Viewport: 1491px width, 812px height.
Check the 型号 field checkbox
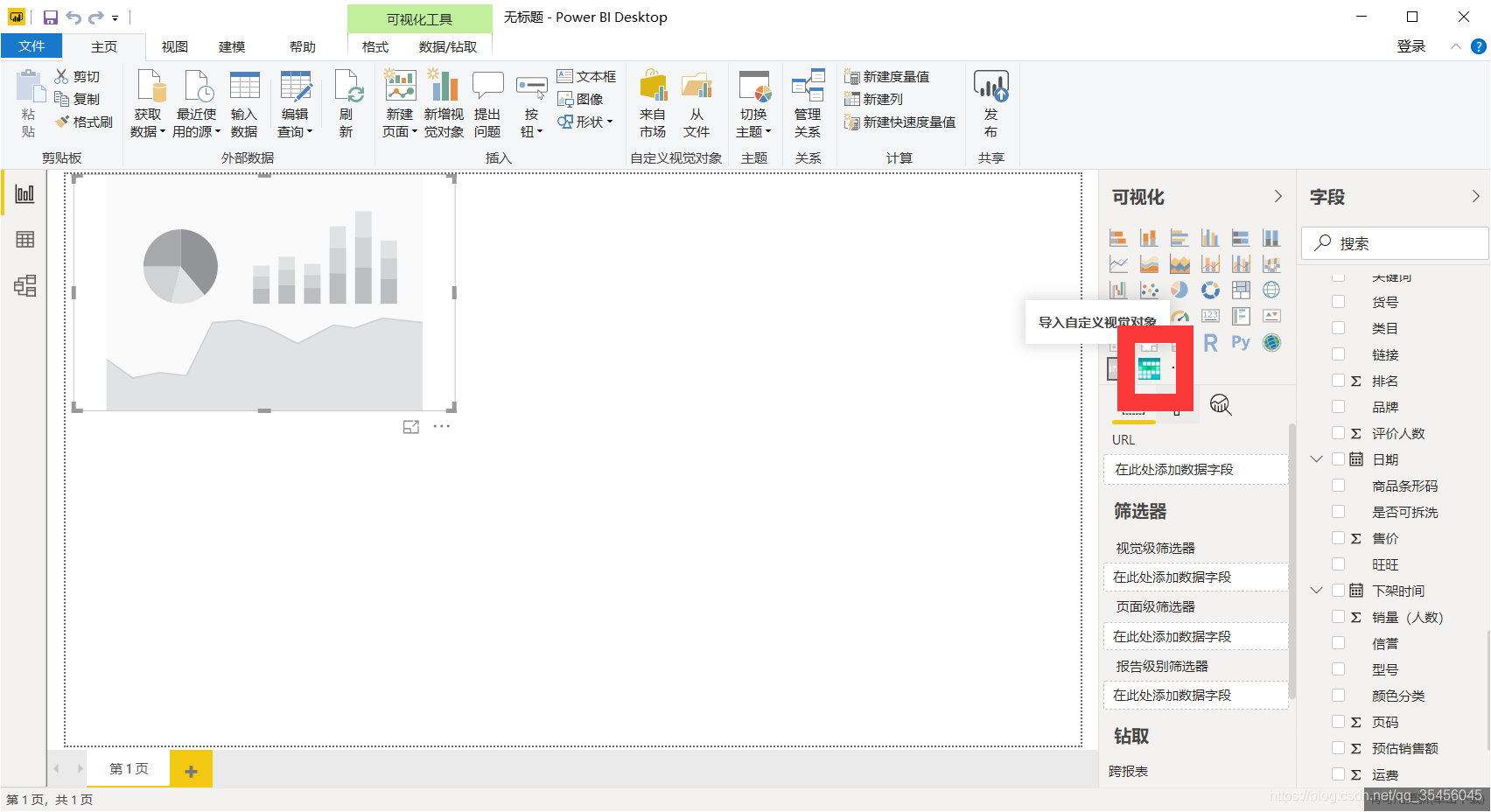[1338, 669]
